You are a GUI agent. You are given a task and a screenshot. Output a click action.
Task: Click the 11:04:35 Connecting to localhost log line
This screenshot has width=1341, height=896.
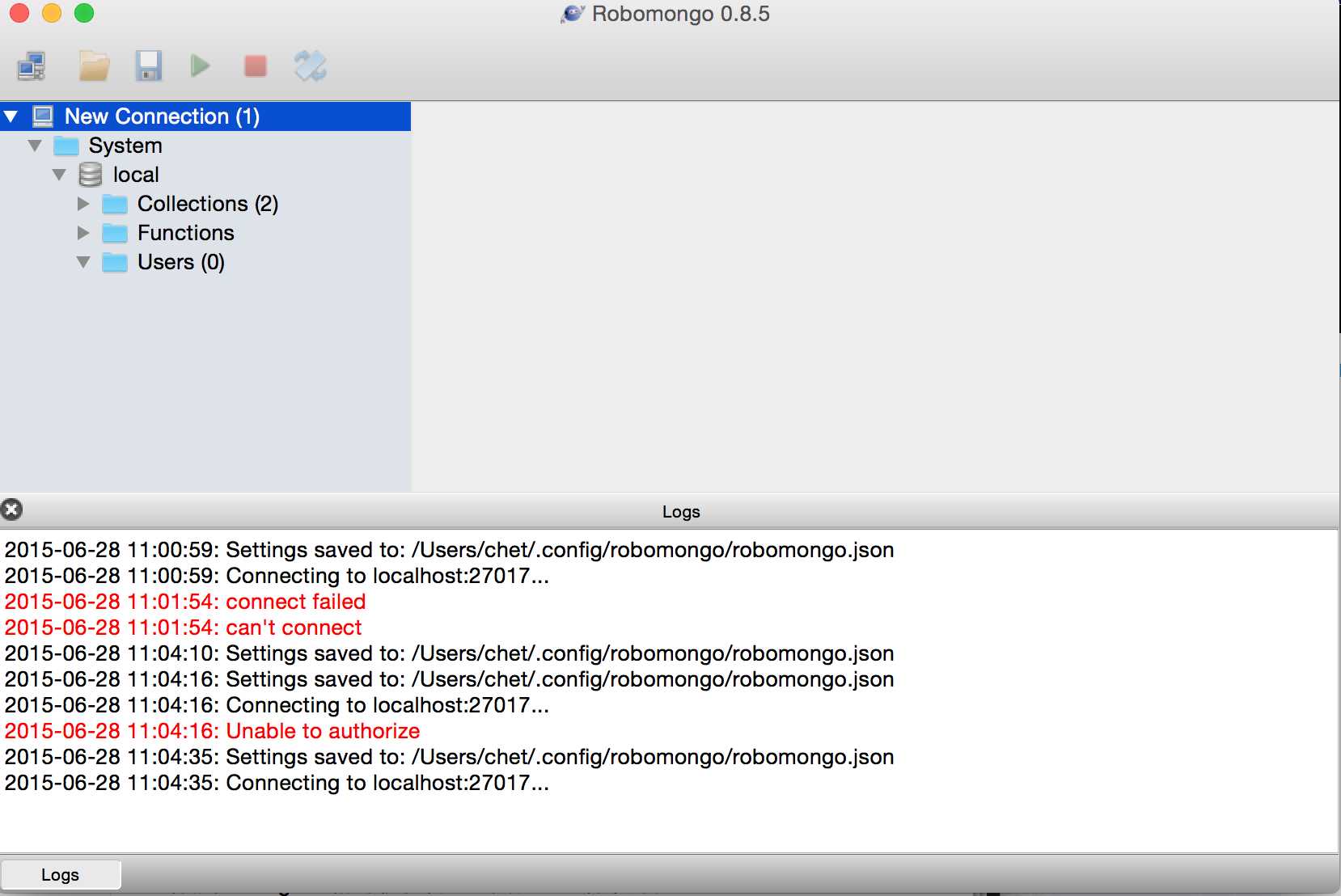(x=277, y=783)
